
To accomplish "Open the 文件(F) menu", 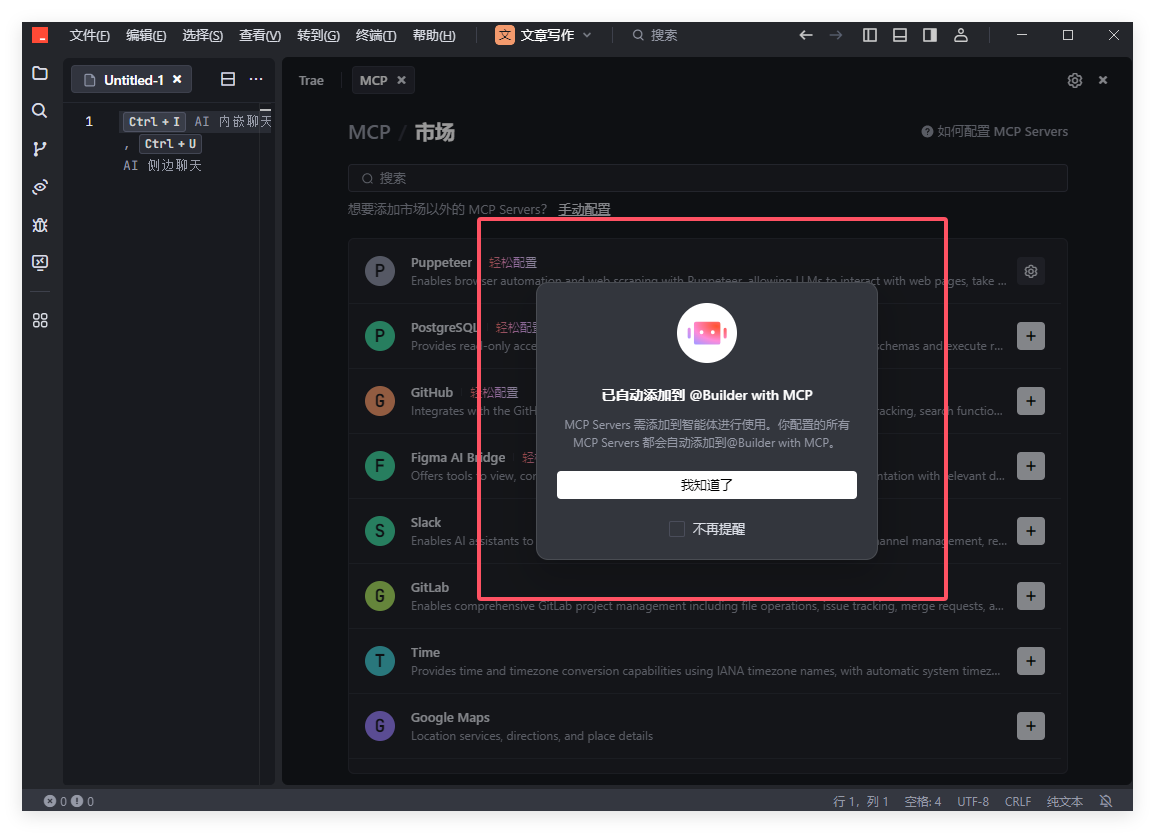I will [x=89, y=35].
